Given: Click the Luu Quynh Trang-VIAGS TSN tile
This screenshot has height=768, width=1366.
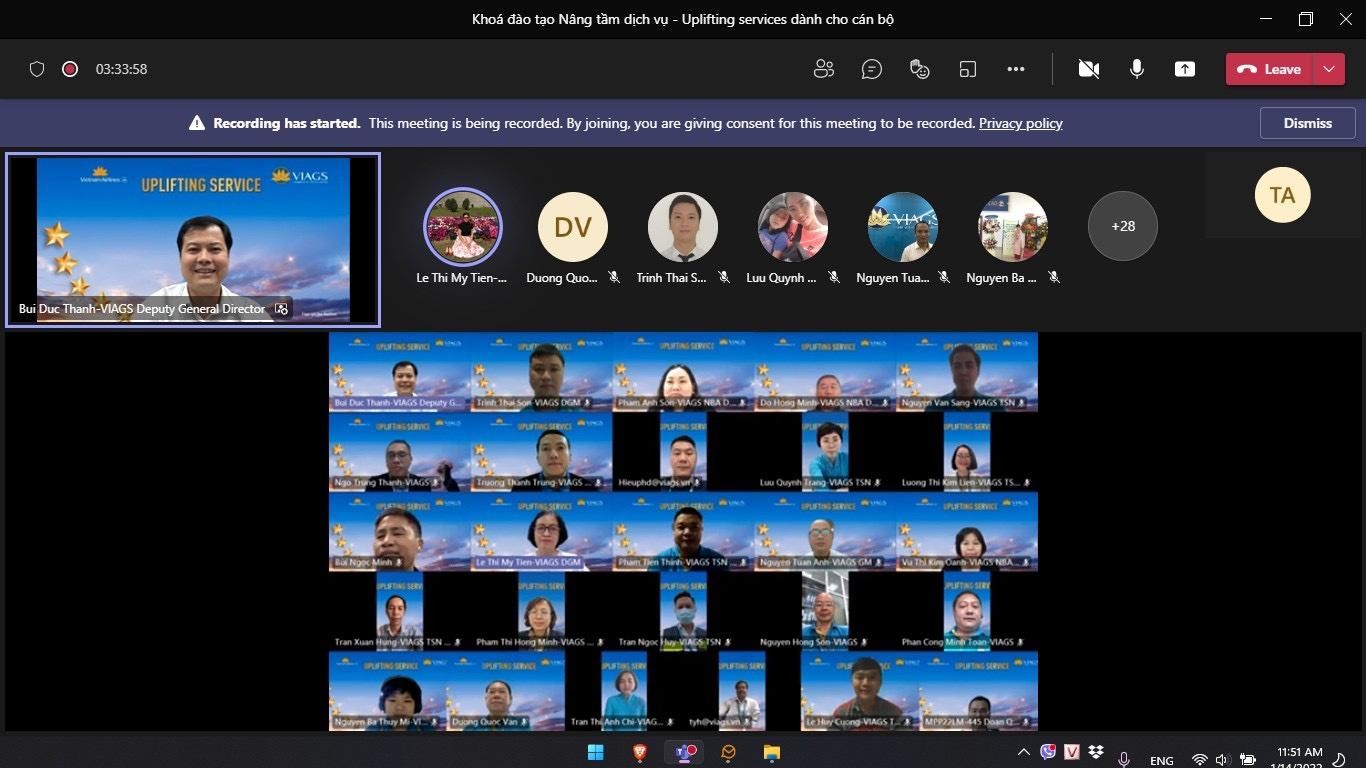Looking at the screenshot, I should click(826, 452).
